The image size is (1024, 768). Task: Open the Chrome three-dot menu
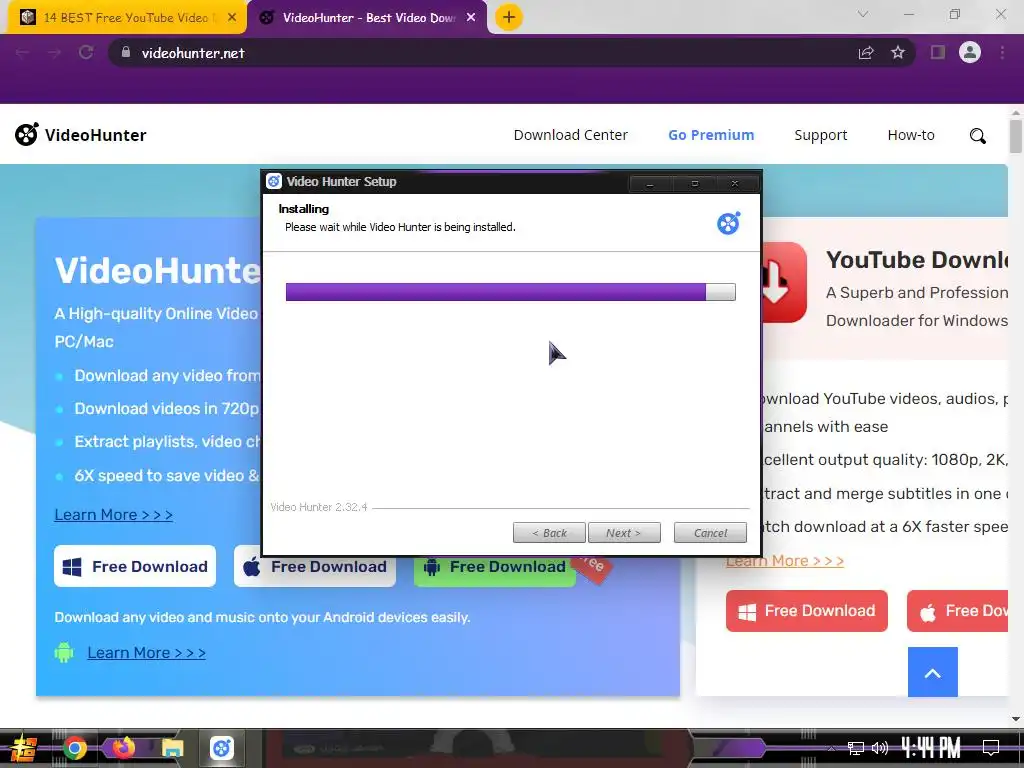1002,53
